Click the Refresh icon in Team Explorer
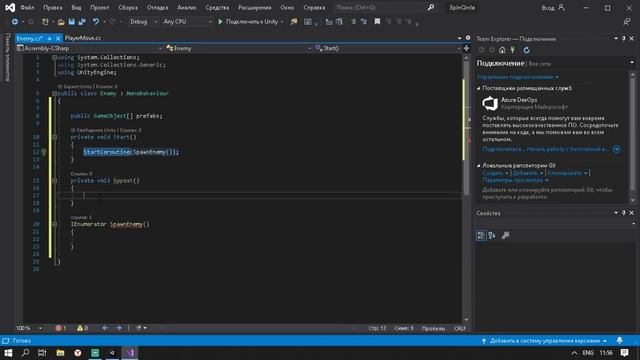The image size is (640, 360). coord(527,50)
